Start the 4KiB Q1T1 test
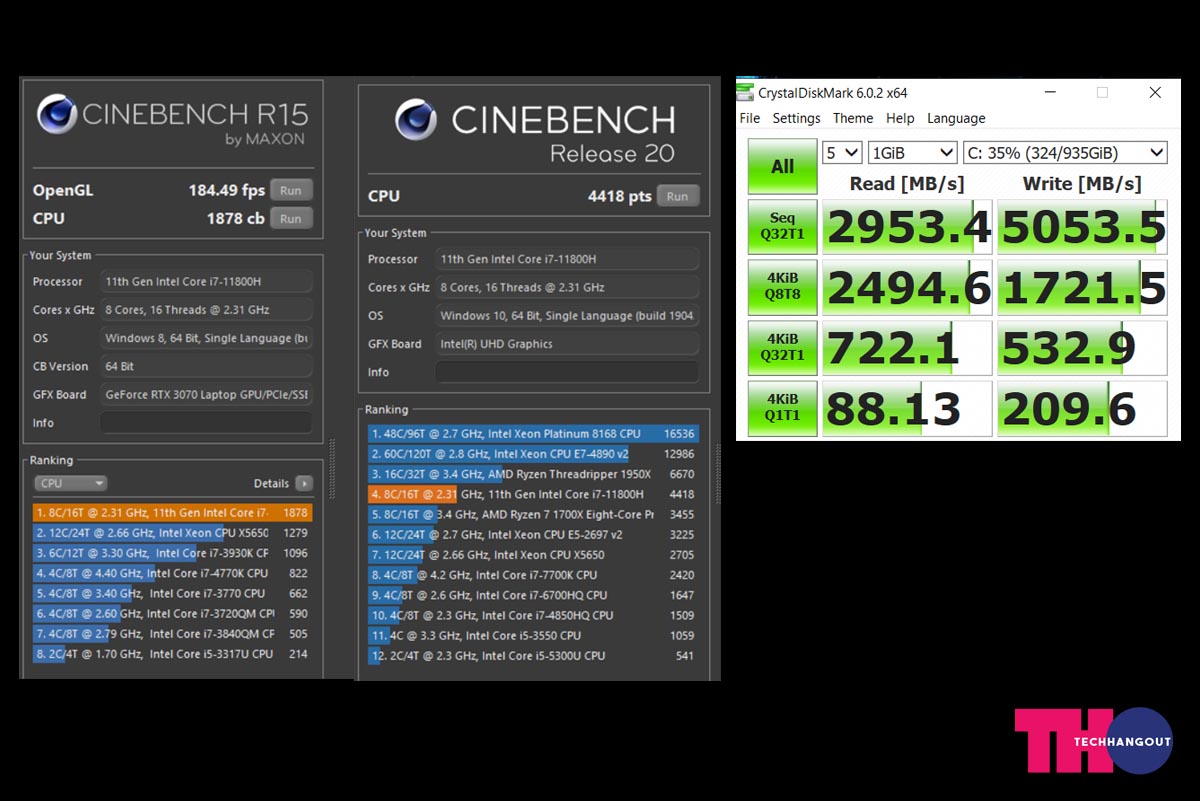Screen dimensions: 1200x801 coord(782,408)
